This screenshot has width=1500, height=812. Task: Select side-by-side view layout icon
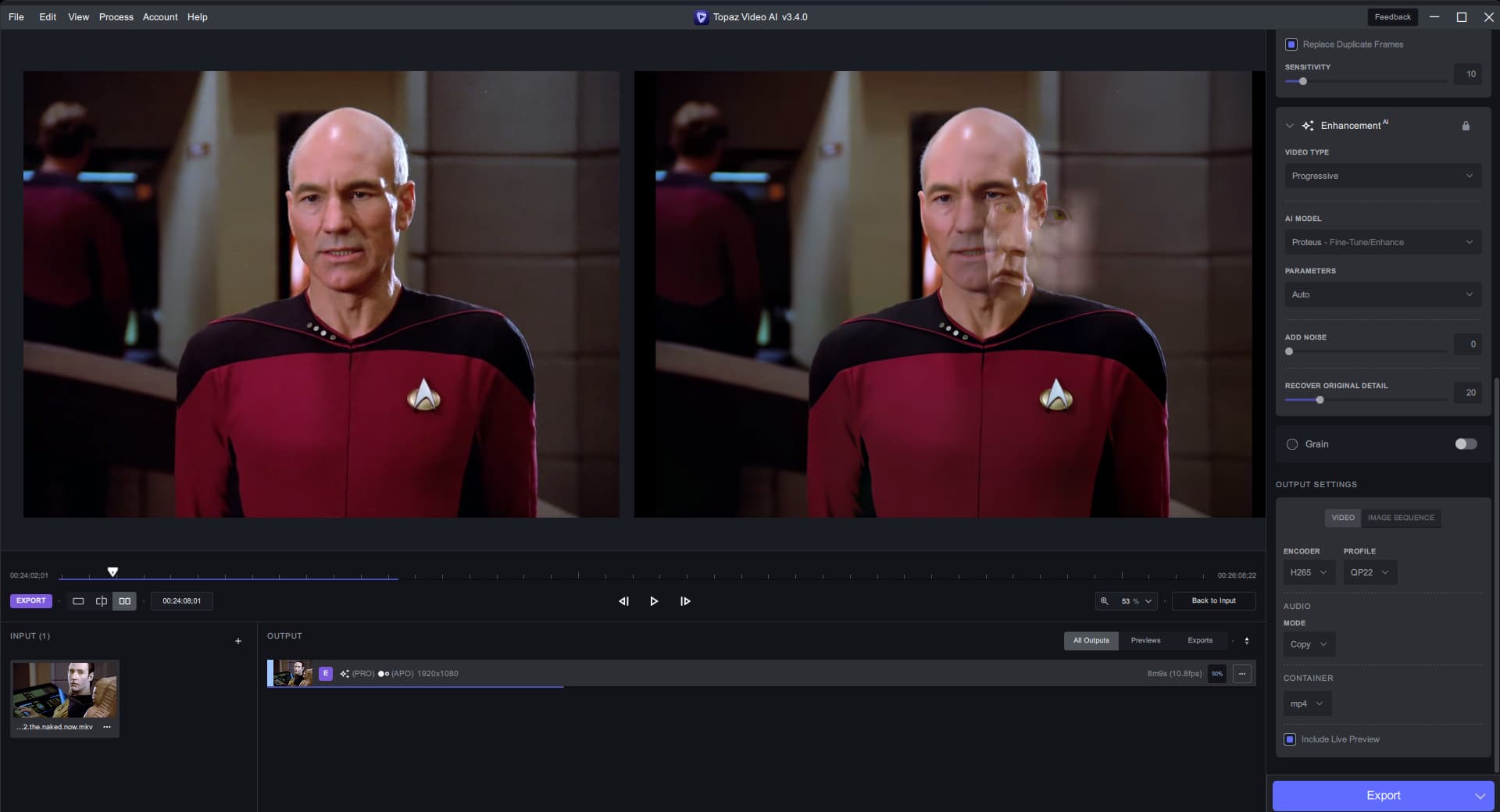click(x=124, y=601)
